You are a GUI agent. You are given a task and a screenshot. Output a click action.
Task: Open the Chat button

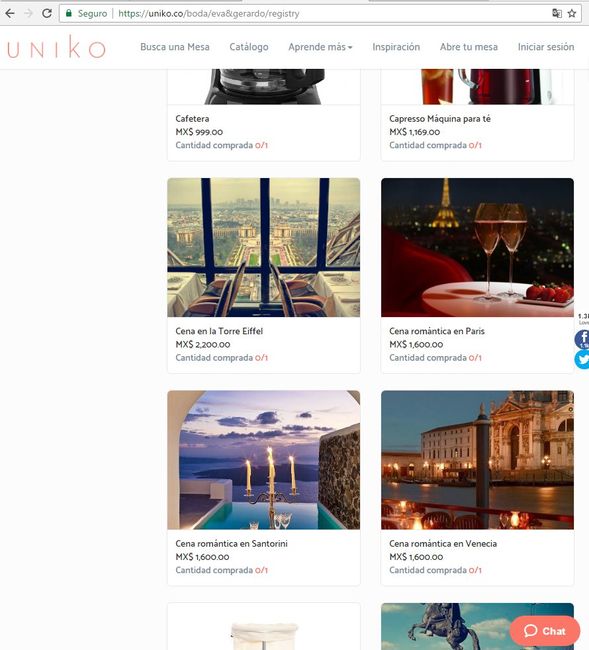(545, 631)
